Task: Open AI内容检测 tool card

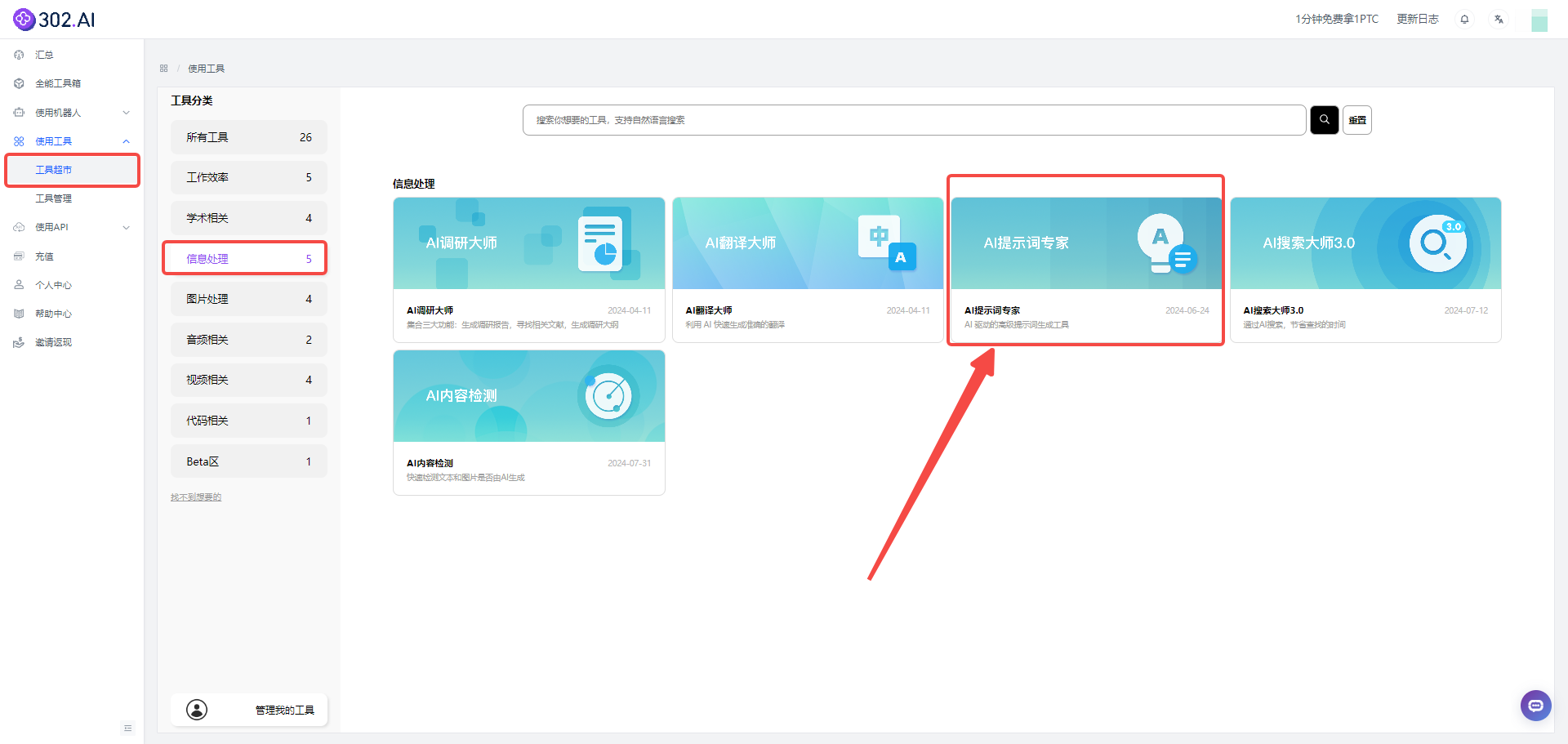Action: point(529,422)
